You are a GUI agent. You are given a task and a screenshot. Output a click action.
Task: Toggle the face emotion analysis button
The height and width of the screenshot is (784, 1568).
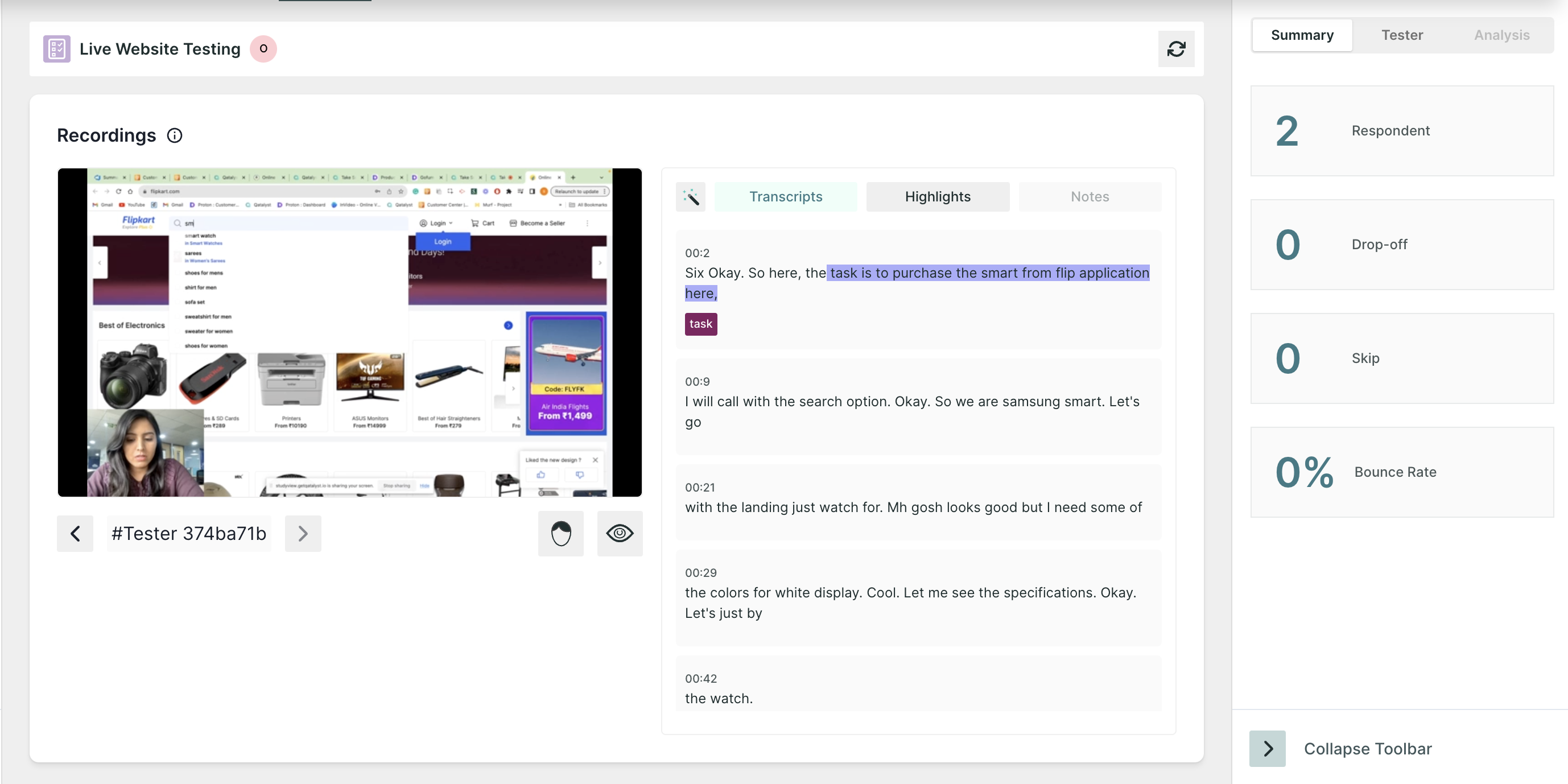(560, 533)
